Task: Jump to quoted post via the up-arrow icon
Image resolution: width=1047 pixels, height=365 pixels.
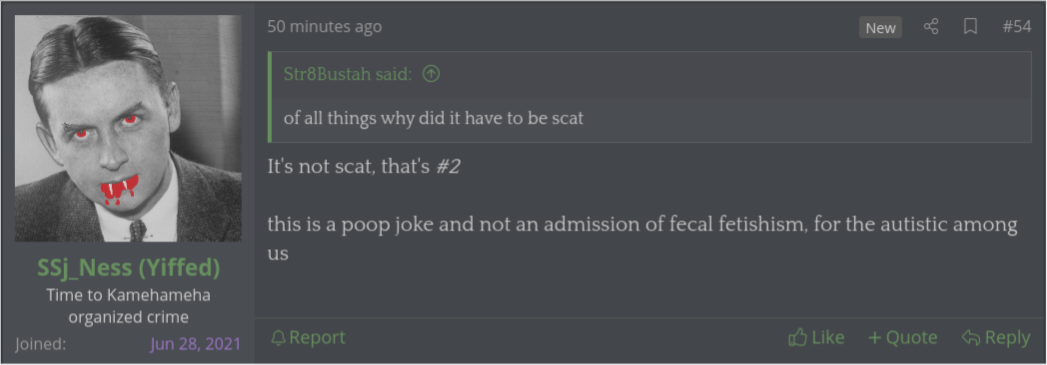Action: pos(431,74)
